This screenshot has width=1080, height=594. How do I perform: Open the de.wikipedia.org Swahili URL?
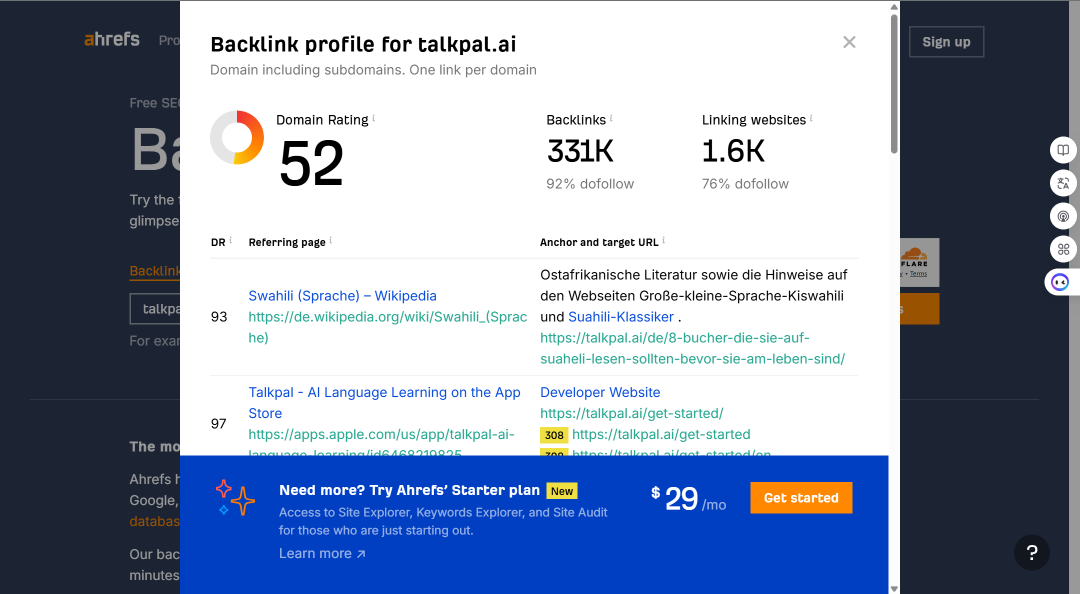[x=388, y=327]
